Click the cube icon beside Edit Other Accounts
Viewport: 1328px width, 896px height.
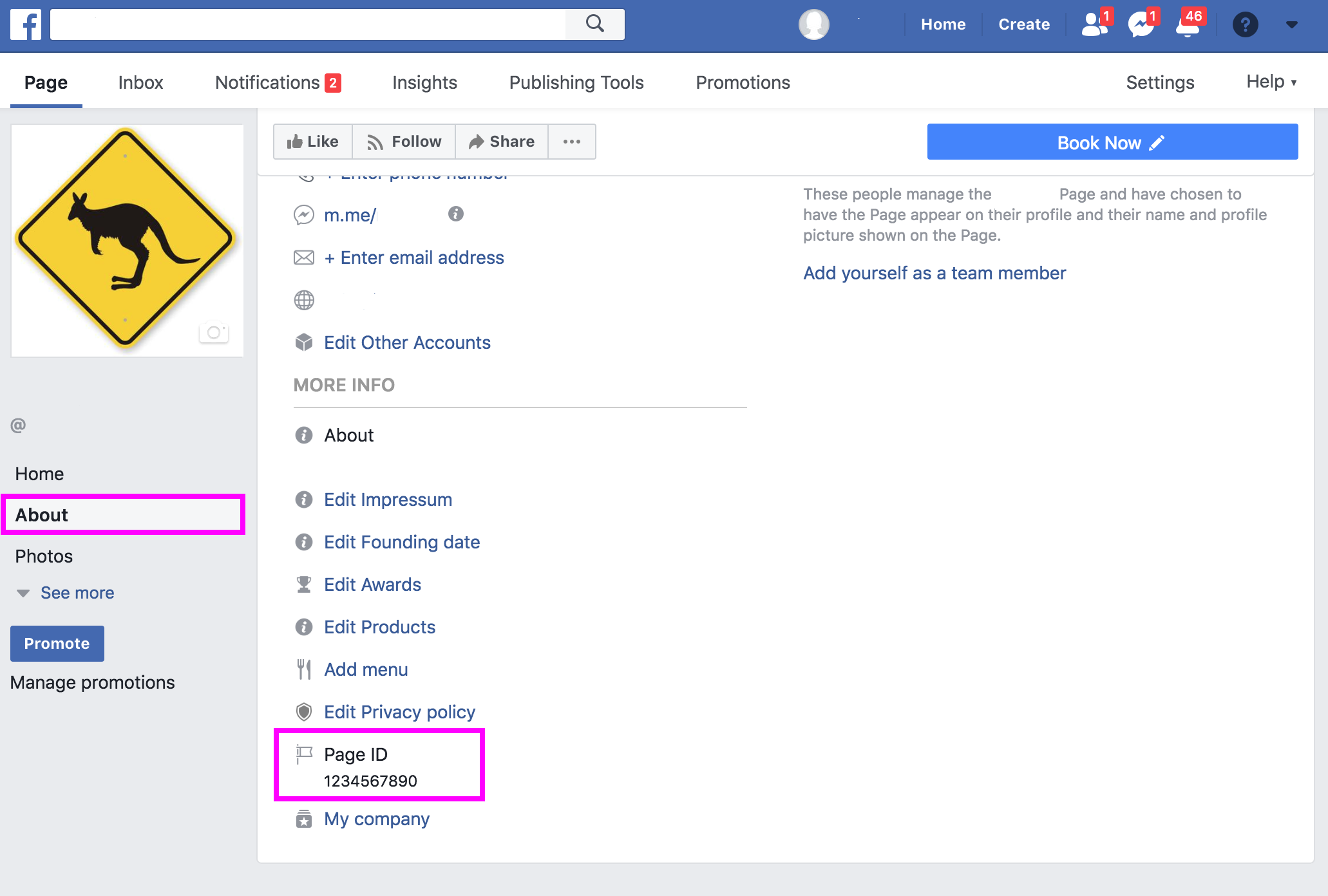pyautogui.click(x=304, y=342)
